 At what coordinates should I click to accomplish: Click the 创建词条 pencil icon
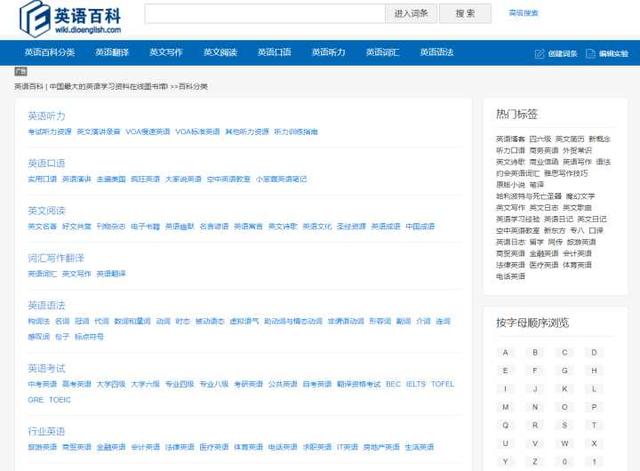click(x=539, y=53)
